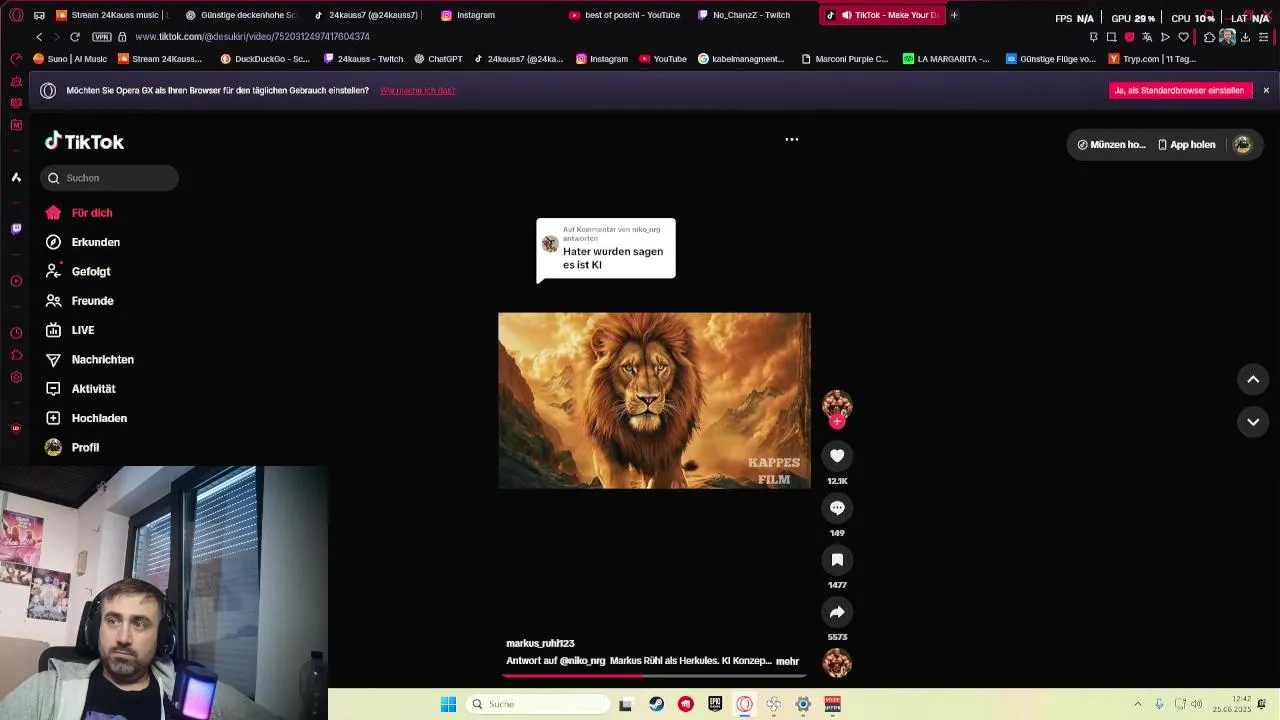Viewport: 1280px width, 720px height.
Task: Switch to the Stream 24Kauss music tab
Action: click(x=112, y=15)
